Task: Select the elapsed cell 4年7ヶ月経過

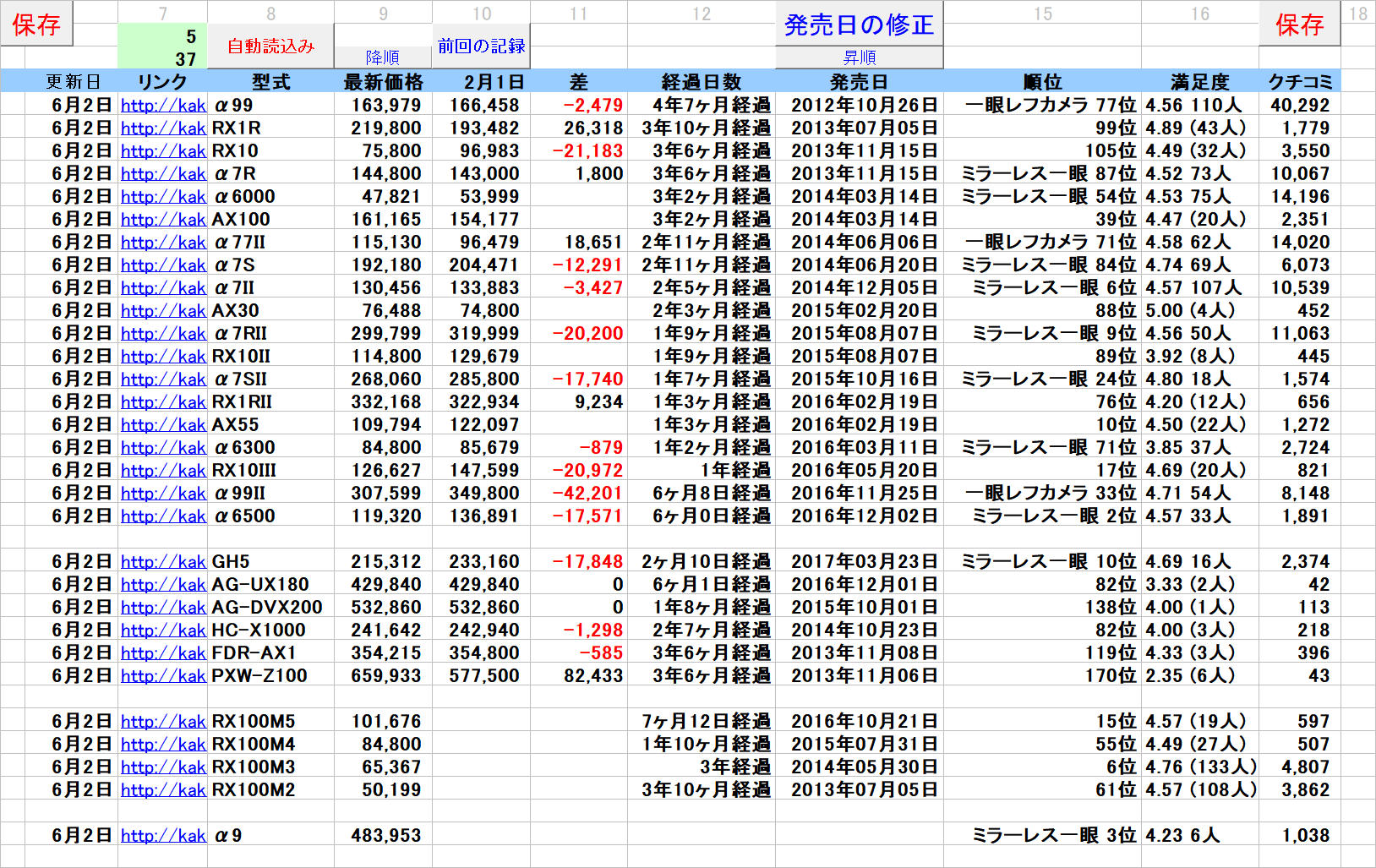Action: point(702,106)
